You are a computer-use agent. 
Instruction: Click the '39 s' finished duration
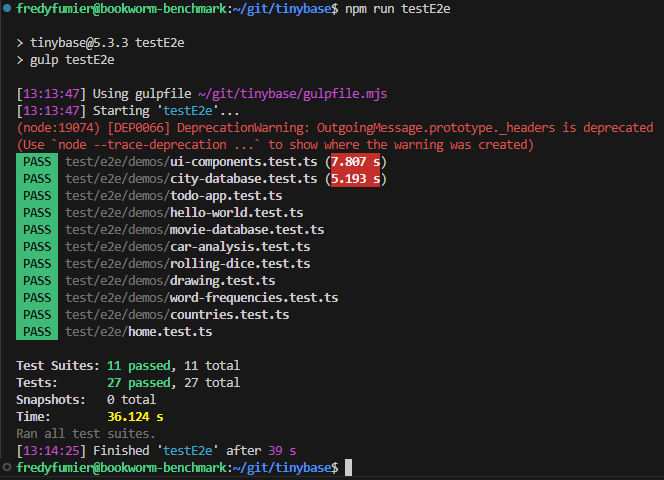click(x=282, y=450)
